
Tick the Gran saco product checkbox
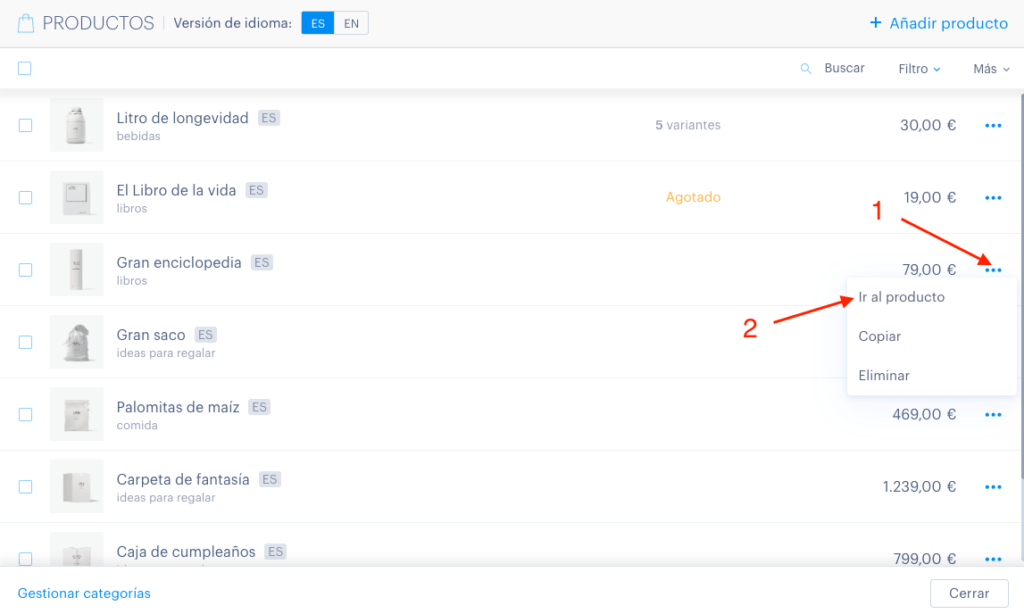point(25,342)
